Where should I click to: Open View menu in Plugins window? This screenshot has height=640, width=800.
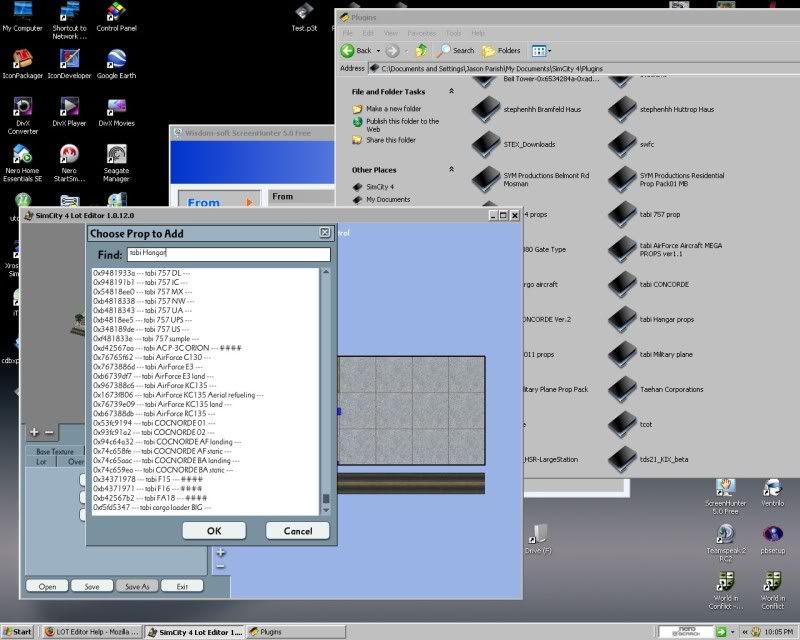pyautogui.click(x=390, y=33)
